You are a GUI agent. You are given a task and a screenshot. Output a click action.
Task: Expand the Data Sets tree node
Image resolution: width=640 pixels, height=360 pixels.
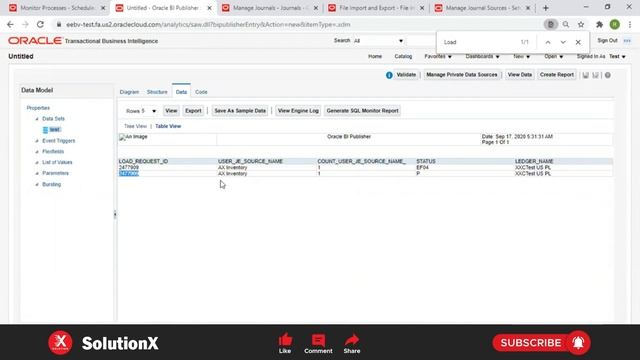point(37,119)
